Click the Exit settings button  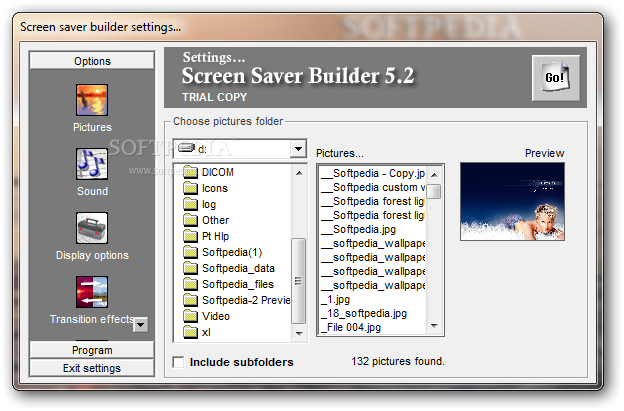pyautogui.click(x=92, y=368)
